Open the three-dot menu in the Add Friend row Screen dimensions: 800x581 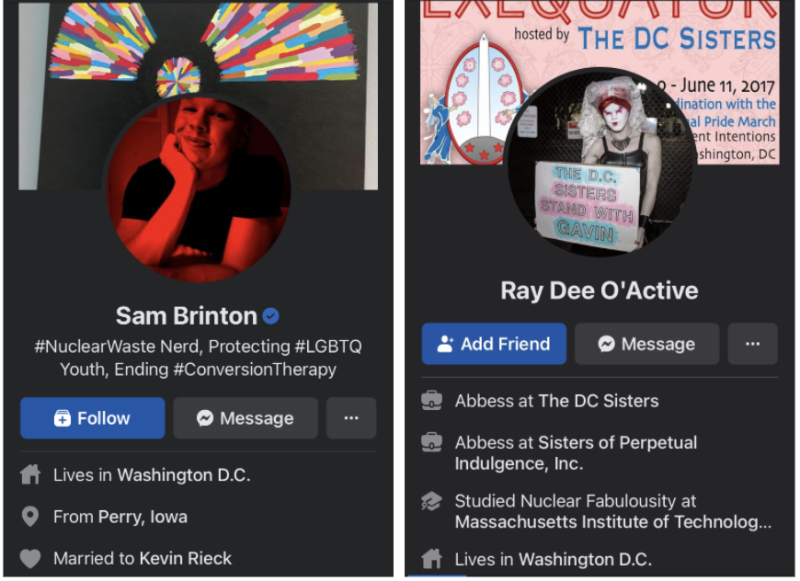[752, 344]
